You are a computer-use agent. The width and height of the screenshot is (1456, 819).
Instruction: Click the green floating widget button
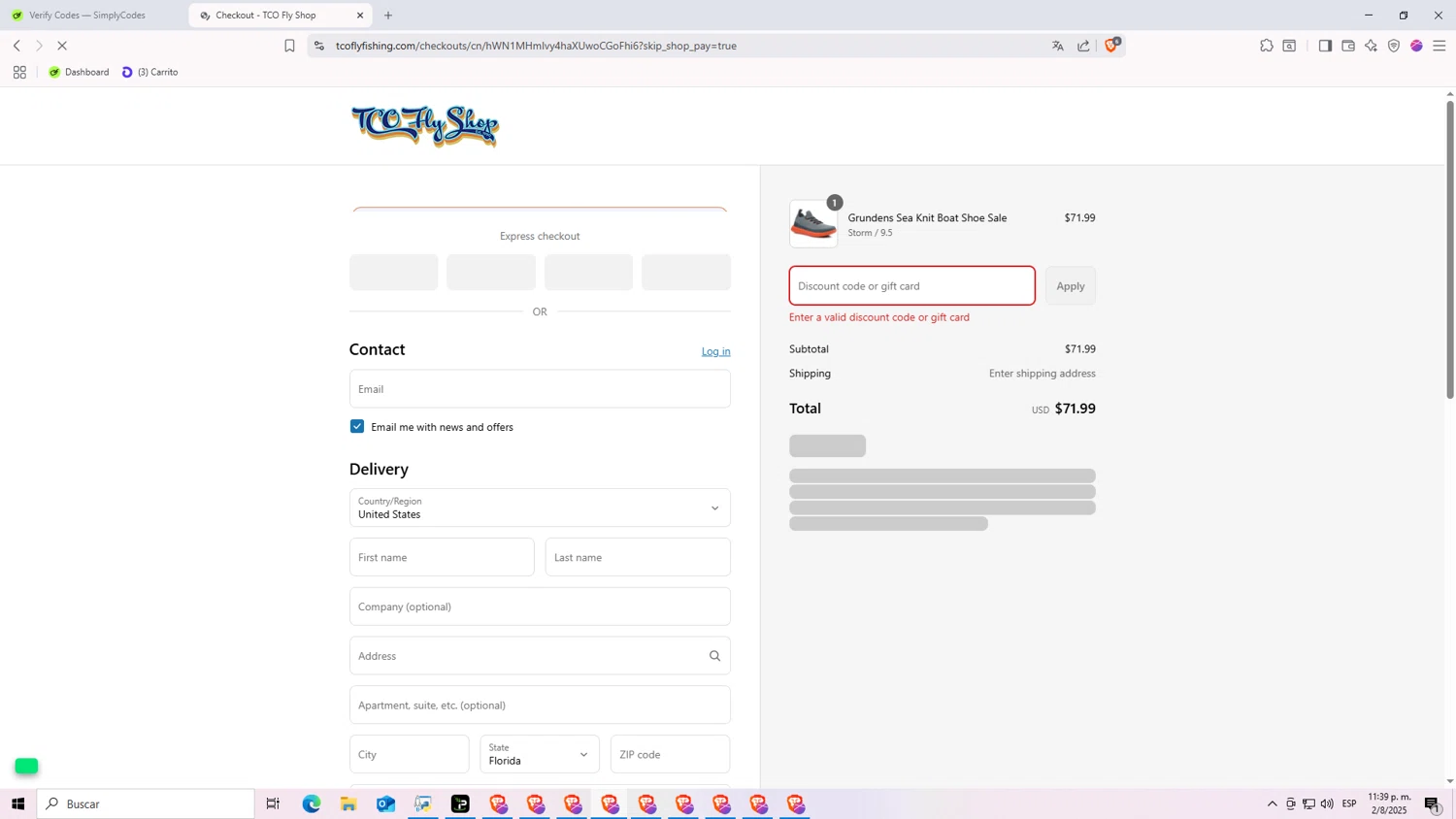point(26,766)
